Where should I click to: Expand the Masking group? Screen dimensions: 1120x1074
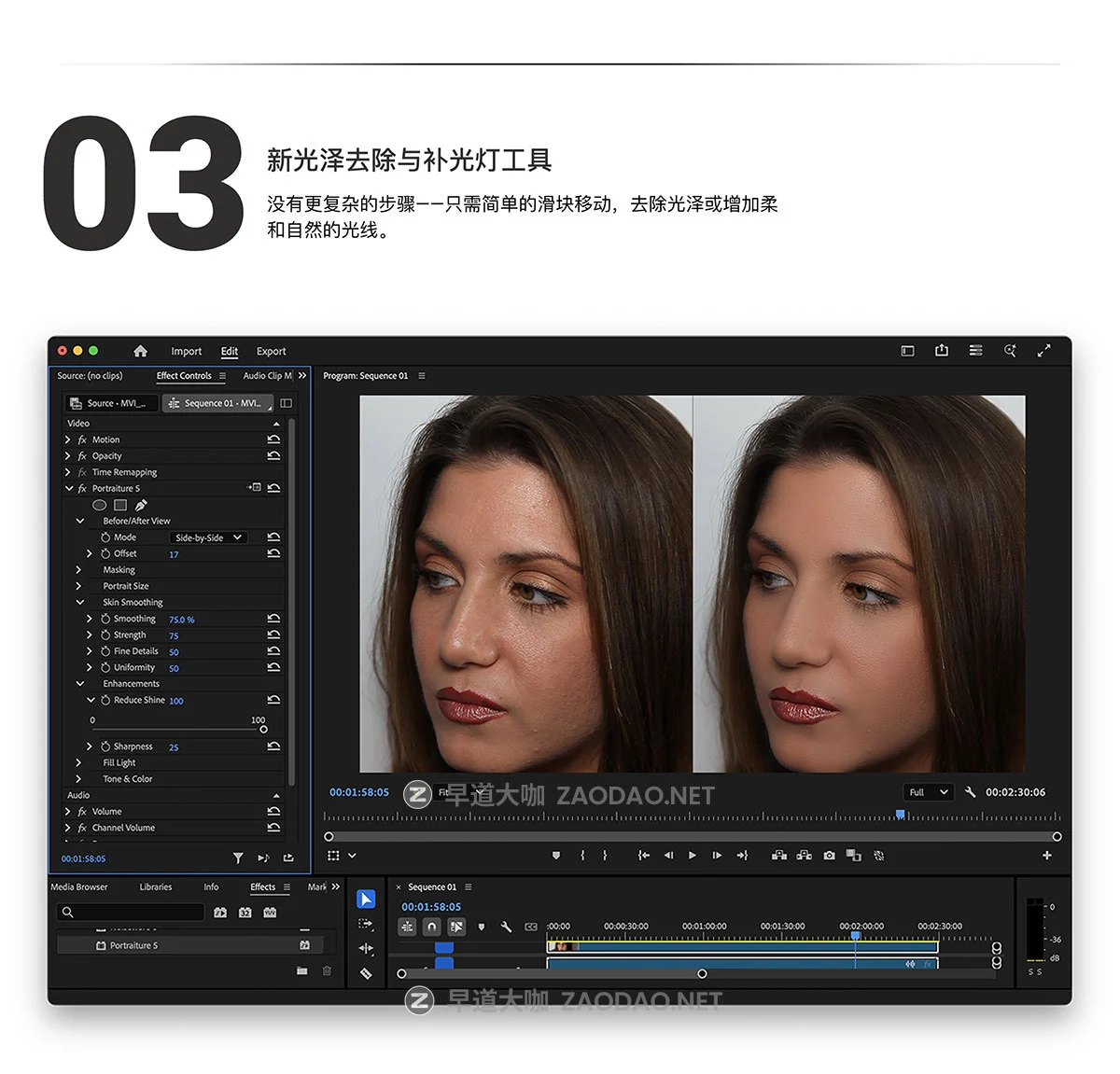[78, 570]
